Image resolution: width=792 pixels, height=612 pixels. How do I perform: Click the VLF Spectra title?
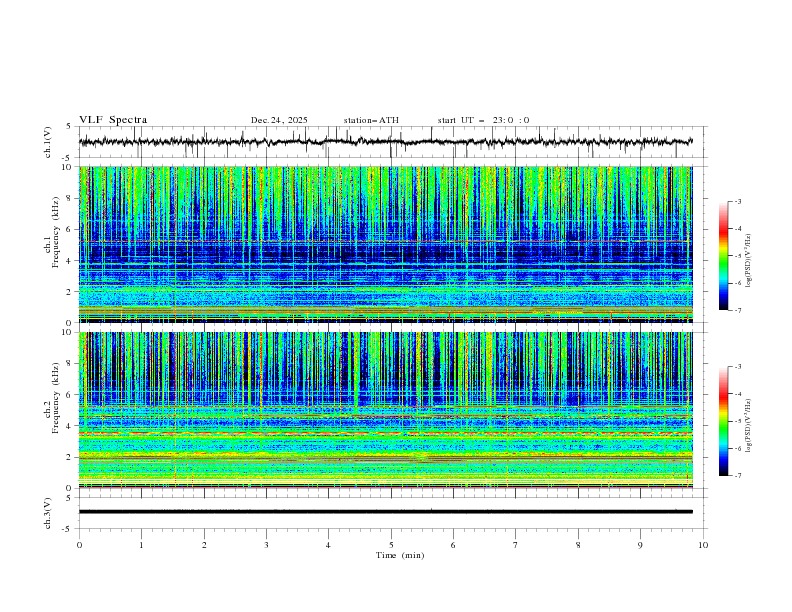coord(113,120)
